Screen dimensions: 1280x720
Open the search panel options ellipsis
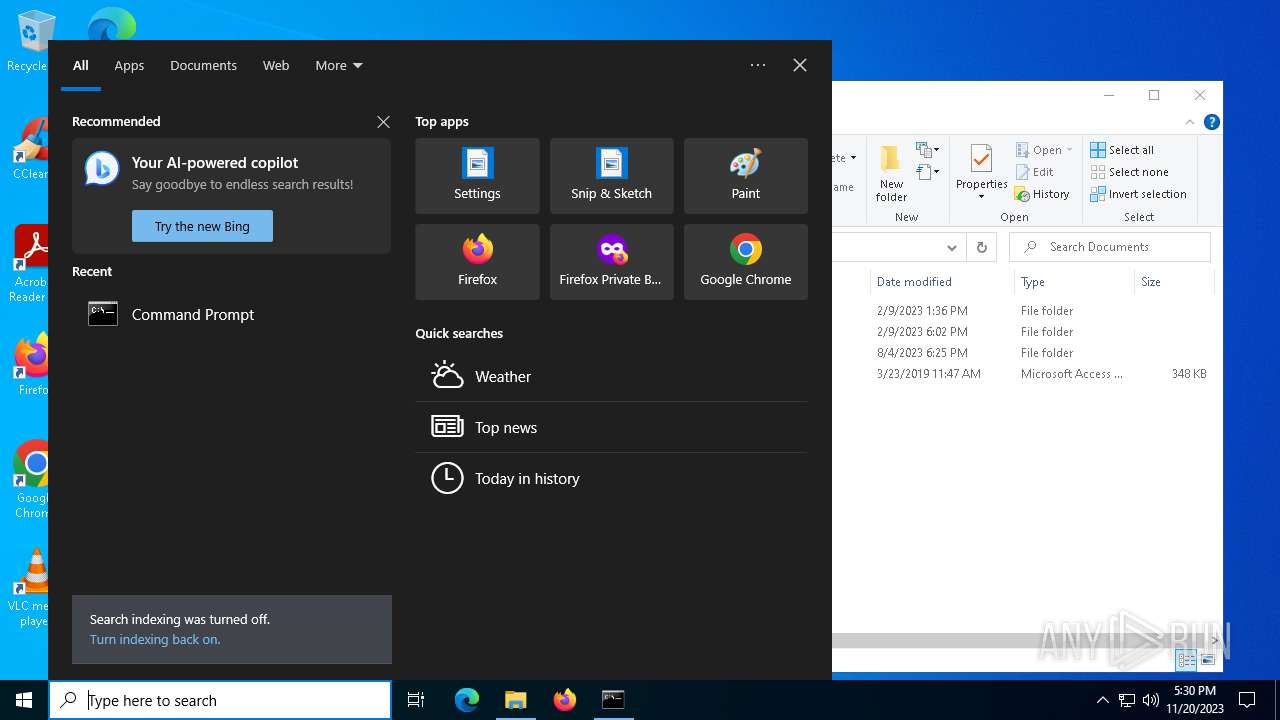pyautogui.click(x=758, y=65)
